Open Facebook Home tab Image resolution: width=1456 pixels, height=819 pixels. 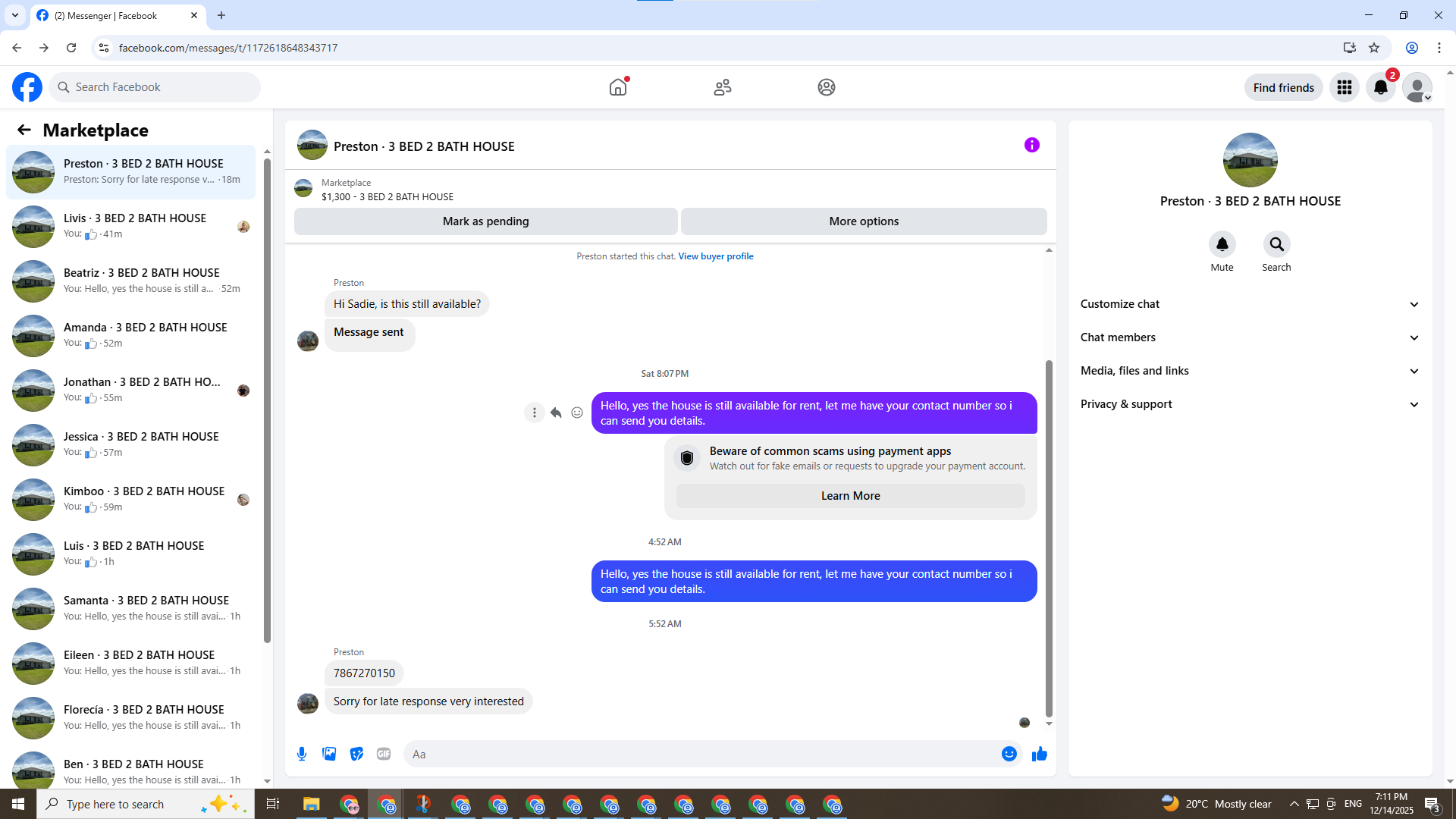pyautogui.click(x=618, y=87)
